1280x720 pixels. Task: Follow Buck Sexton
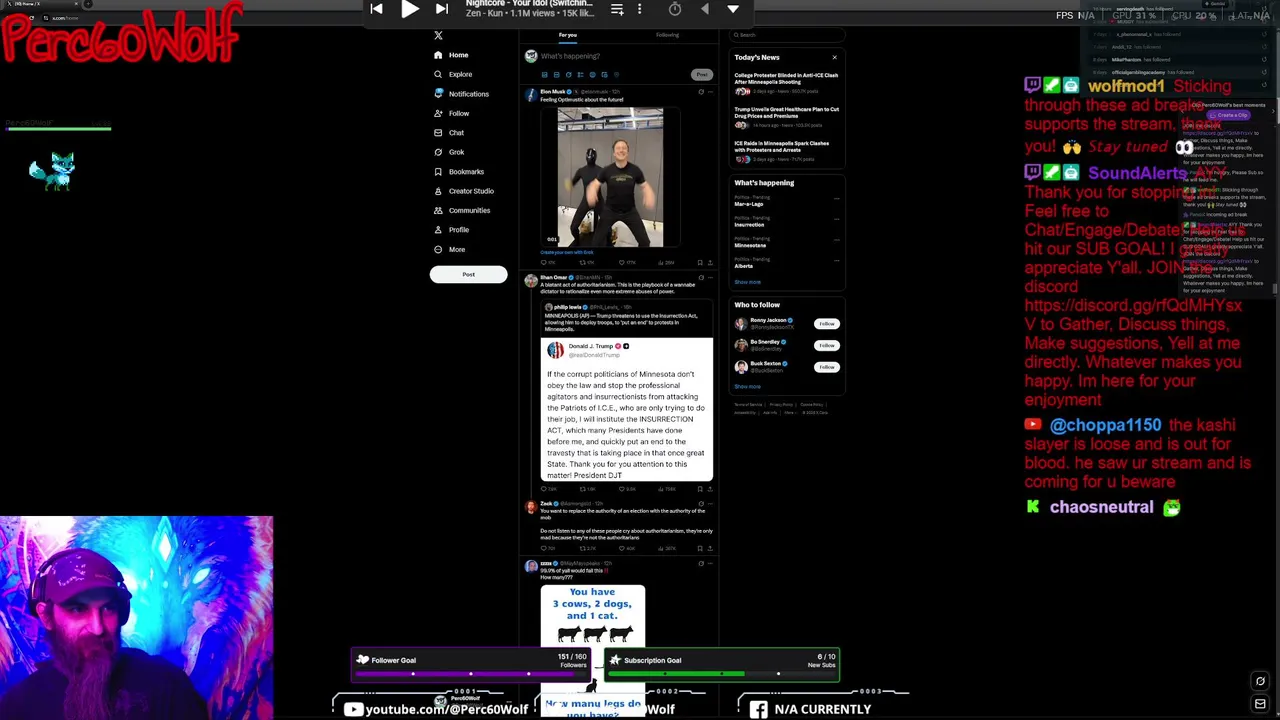tap(826, 367)
